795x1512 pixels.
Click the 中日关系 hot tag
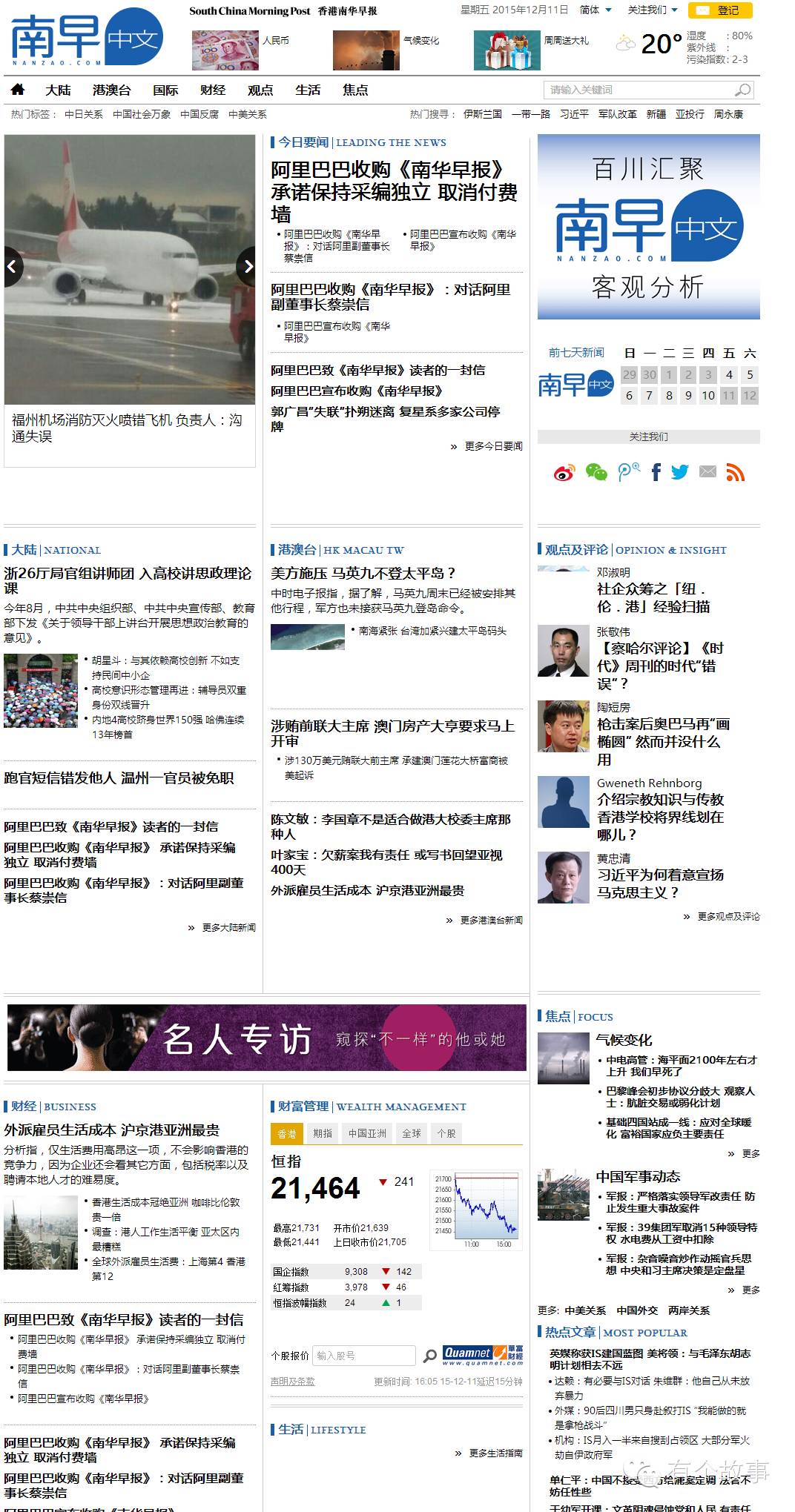[x=84, y=114]
